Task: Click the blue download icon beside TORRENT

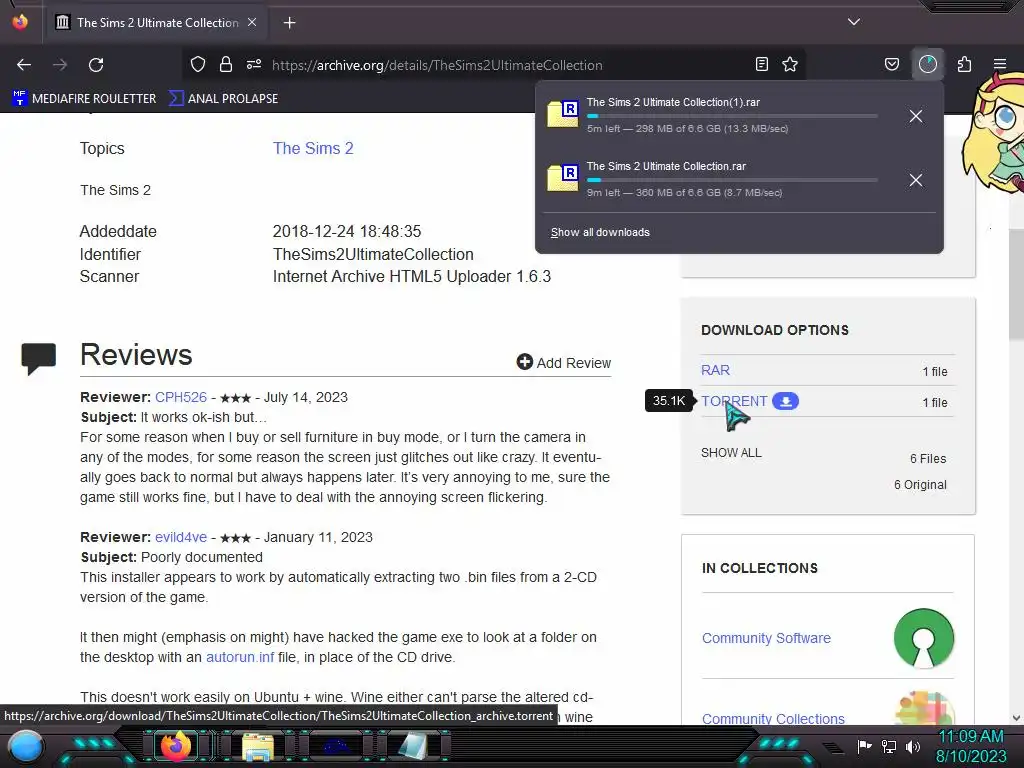Action: pyautogui.click(x=786, y=401)
